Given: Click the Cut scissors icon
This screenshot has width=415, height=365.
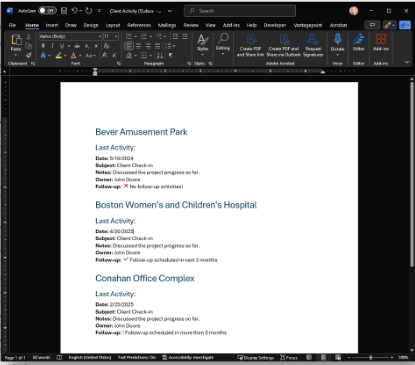Looking at the screenshot, I should 29,36.
